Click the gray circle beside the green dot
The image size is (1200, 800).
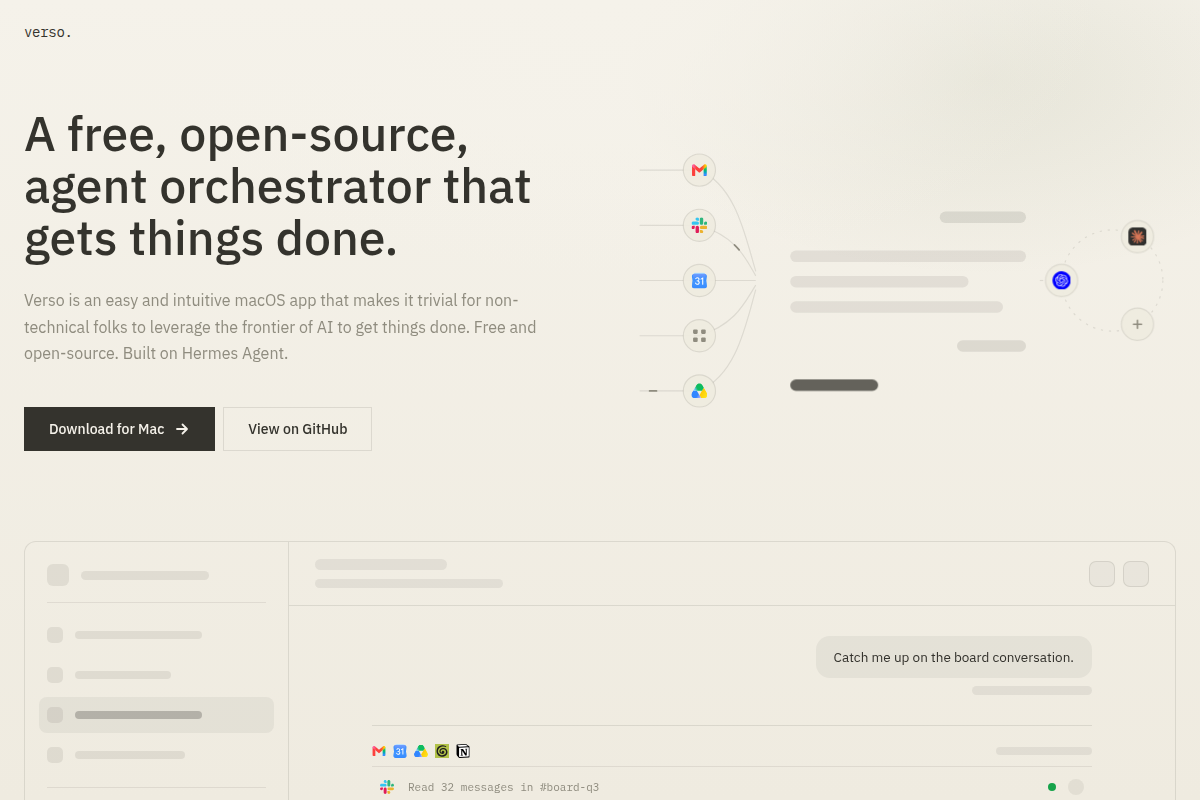[x=1076, y=787]
